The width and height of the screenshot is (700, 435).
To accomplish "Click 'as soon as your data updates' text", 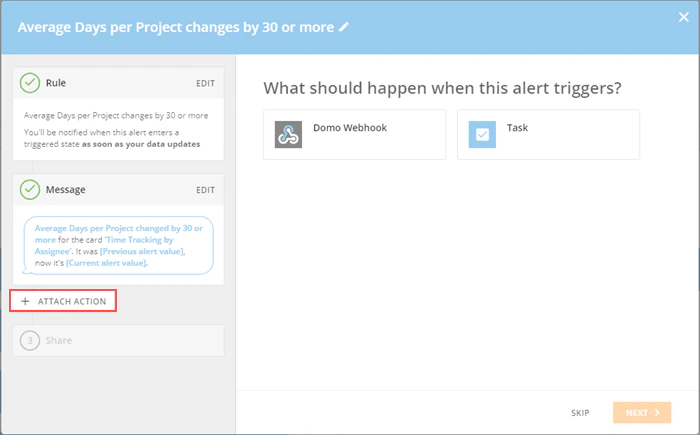I will click(x=141, y=144).
